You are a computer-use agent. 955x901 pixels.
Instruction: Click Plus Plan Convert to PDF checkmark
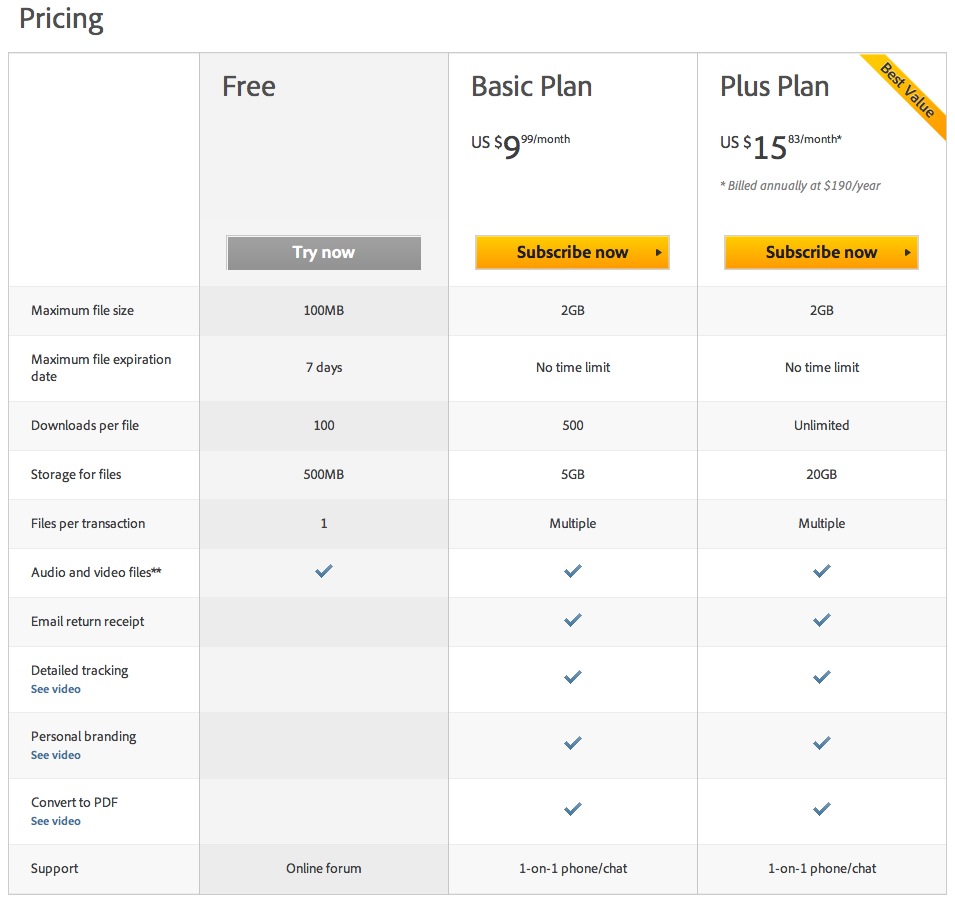[x=821, y=809]
